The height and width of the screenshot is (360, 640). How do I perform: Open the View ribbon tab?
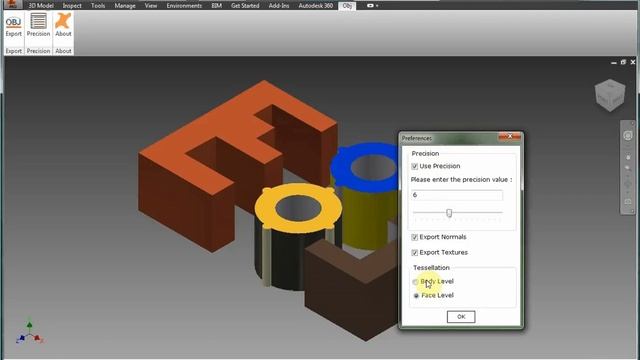point(151,6)
